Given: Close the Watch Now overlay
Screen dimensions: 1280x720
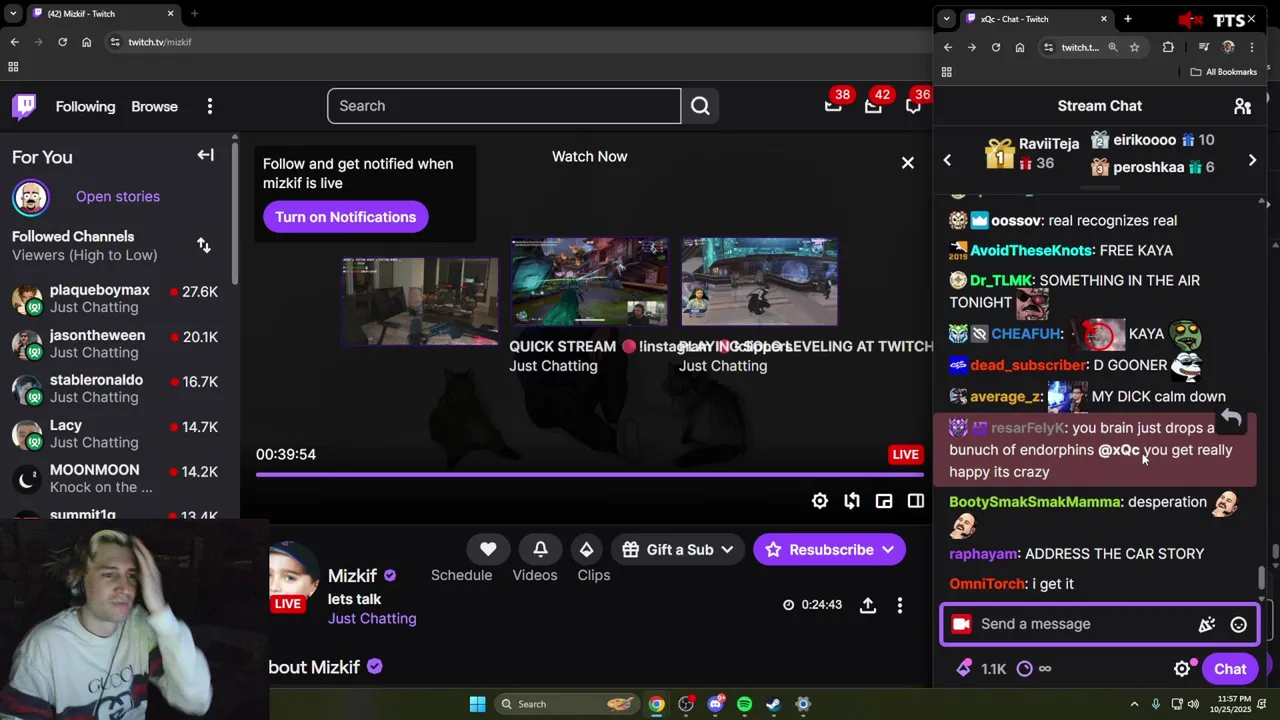Looking at the screenshot, I should [907, 162].
